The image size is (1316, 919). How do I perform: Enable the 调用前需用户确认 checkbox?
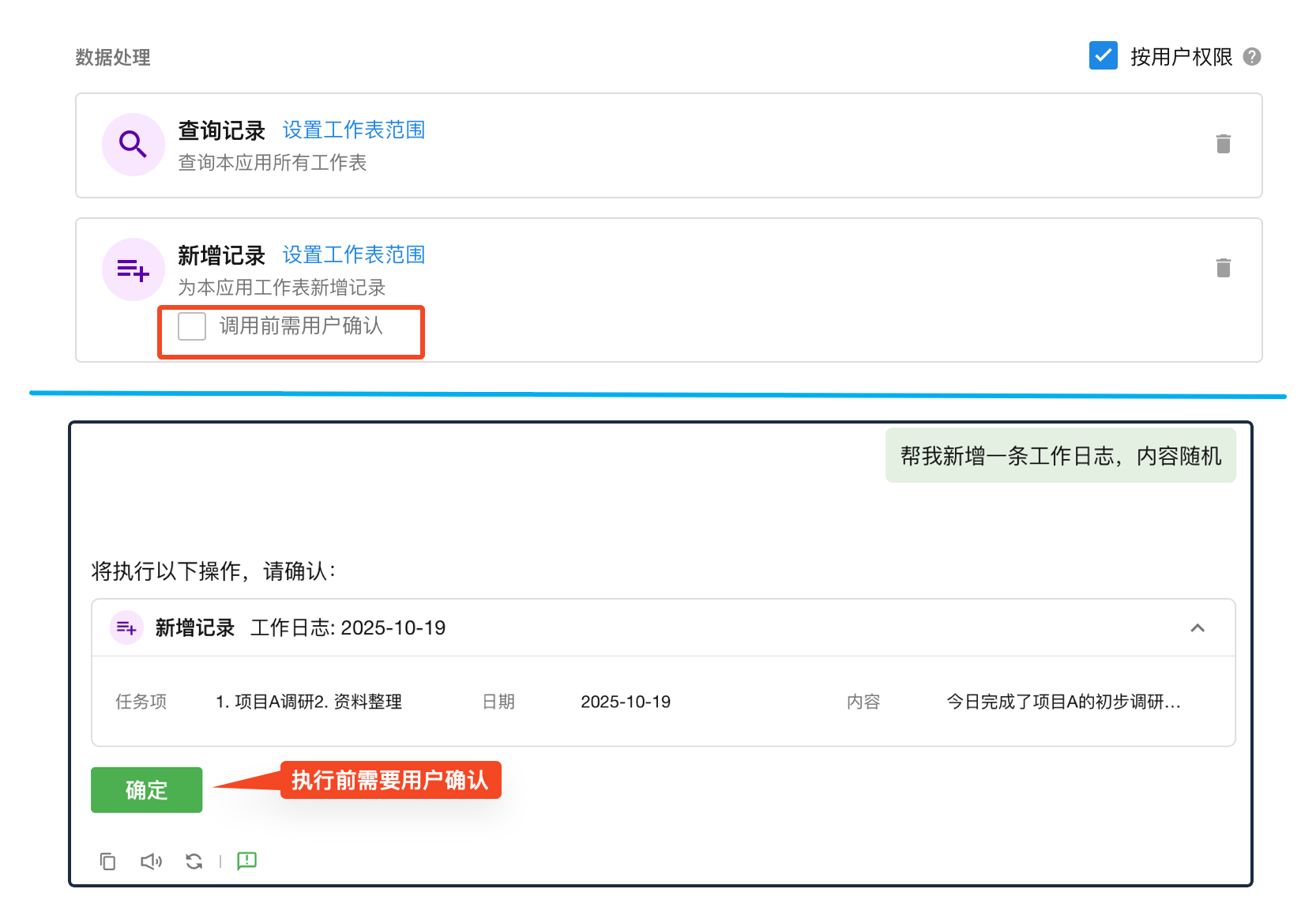(x=192, y=326)
